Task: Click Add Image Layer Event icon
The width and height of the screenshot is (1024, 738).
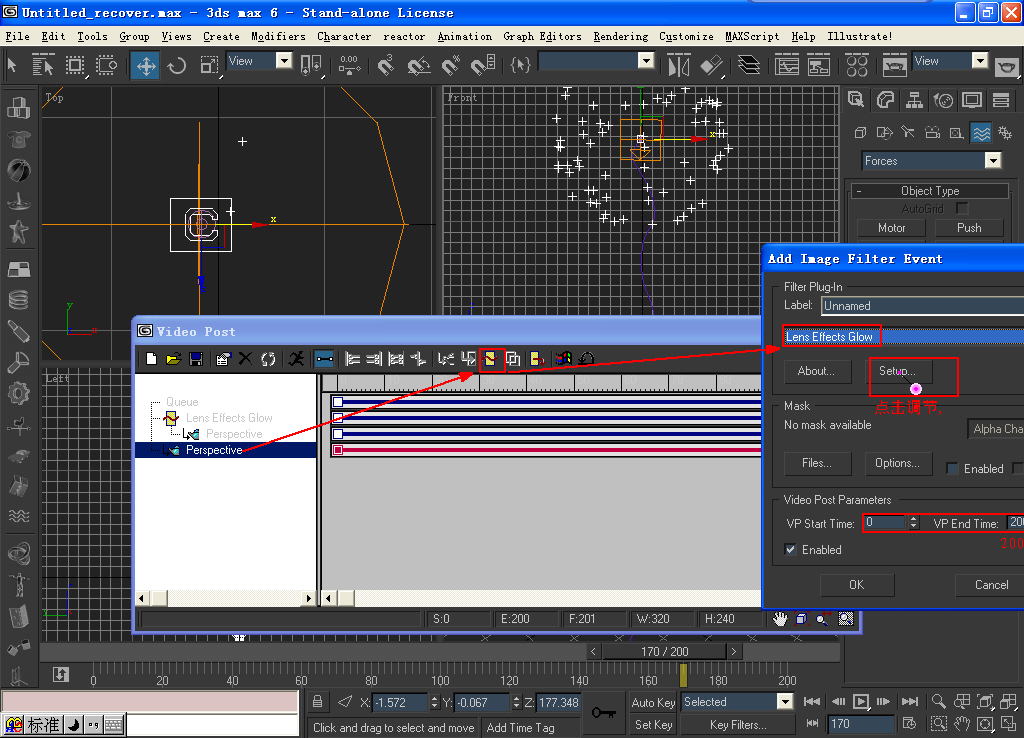Action: (513, 359)
